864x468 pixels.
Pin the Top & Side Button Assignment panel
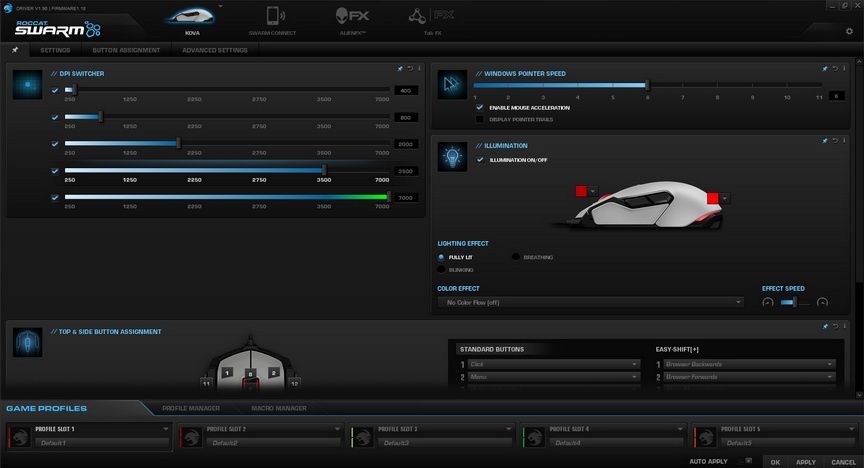coord(825,326)
